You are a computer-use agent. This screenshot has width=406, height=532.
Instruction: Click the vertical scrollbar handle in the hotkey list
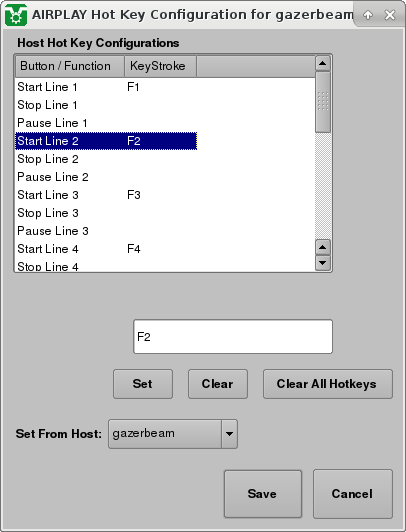(323, 102)
